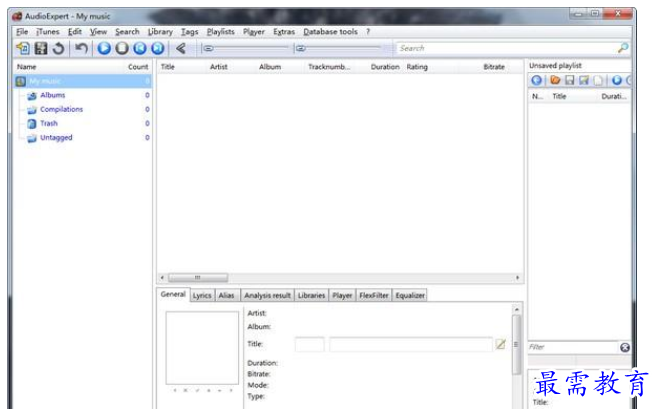Switch to the Equalizer tab
The height and width of the screenshot is (415, 657).
(x=410, y=296)
